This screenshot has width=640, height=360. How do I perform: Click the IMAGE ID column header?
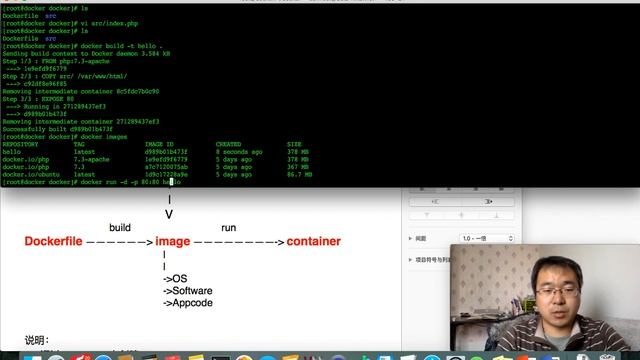[159, 144]
